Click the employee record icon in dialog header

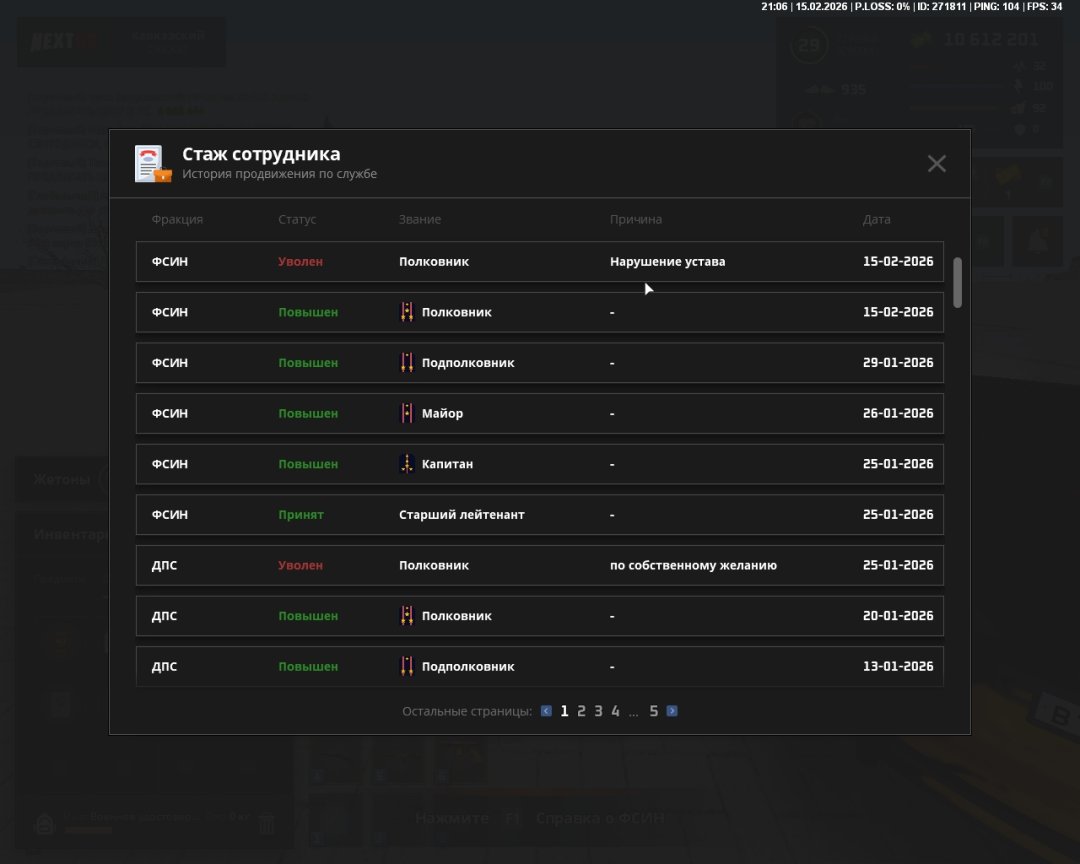[x=153, y=164]
